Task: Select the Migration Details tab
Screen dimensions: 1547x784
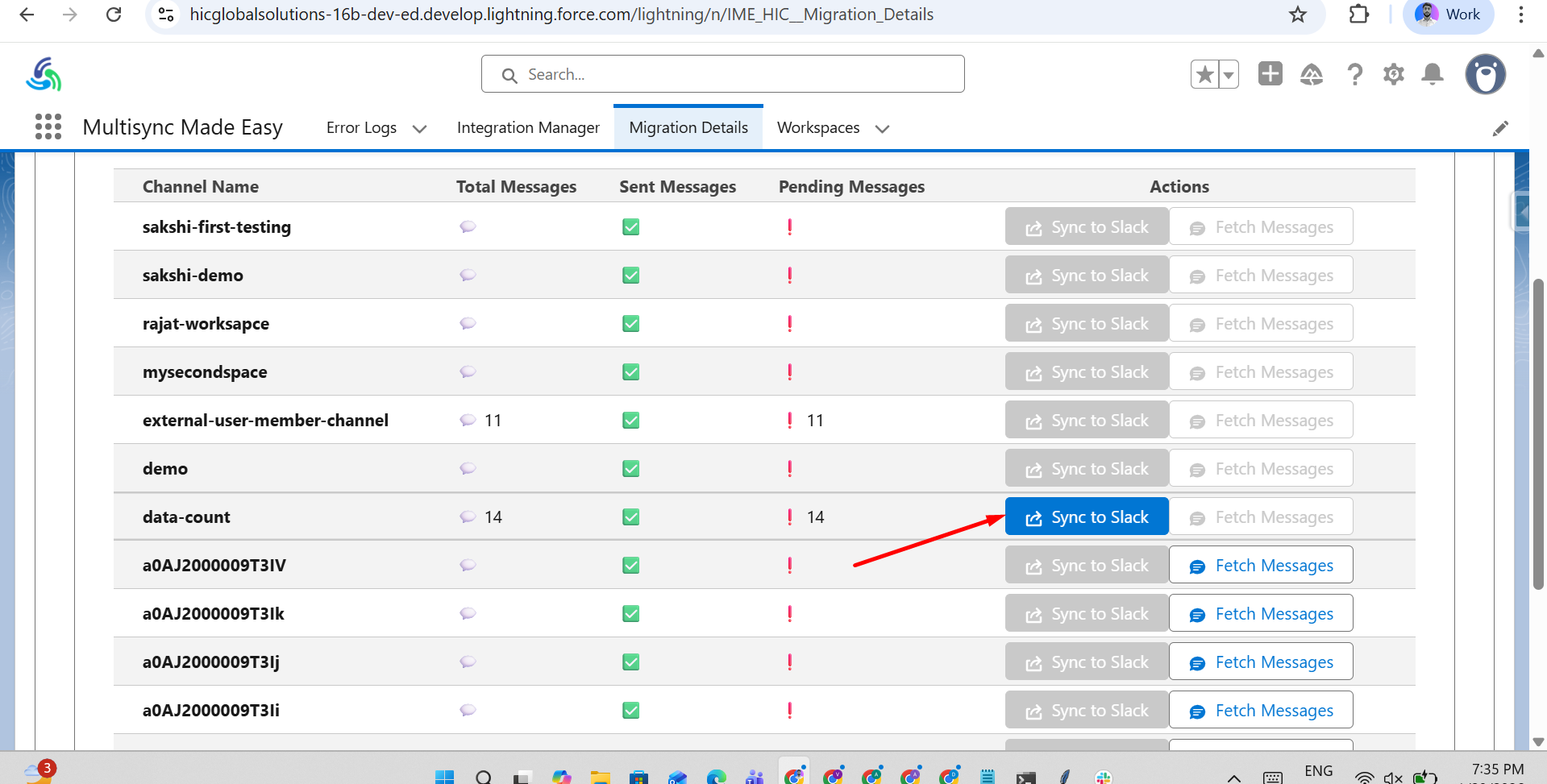Action: 688,127
